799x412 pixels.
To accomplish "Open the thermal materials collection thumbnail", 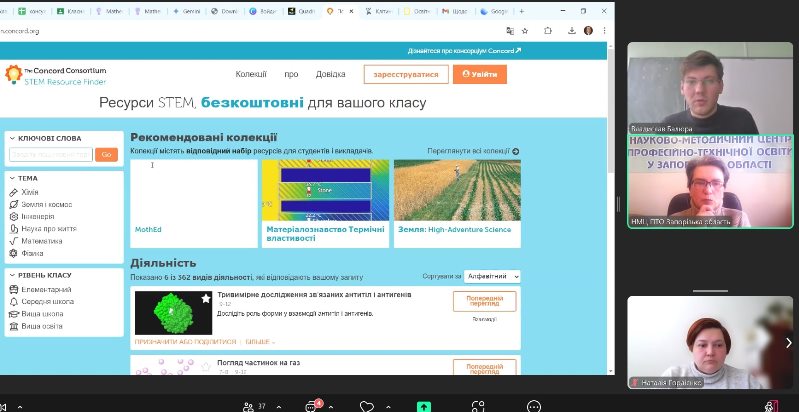I will (325, 190).
